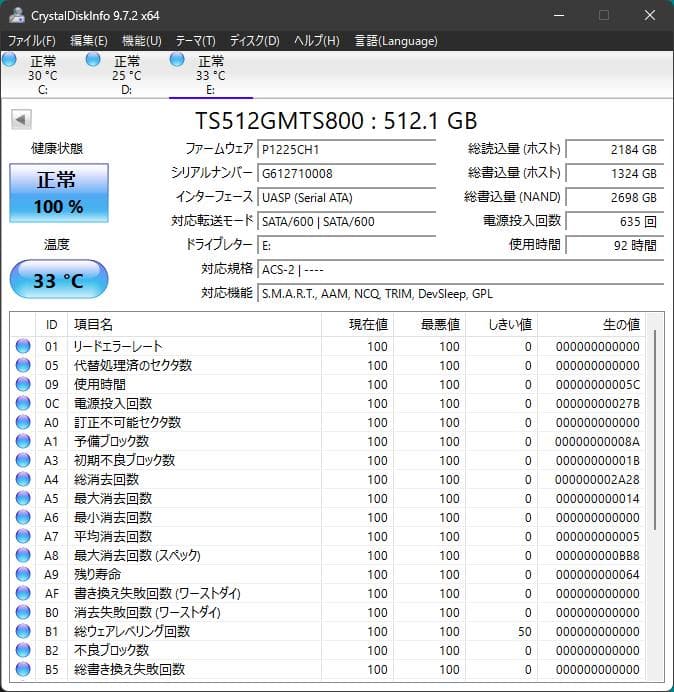Open the ヘルプ(H) menu

click(x=317, y=41)
